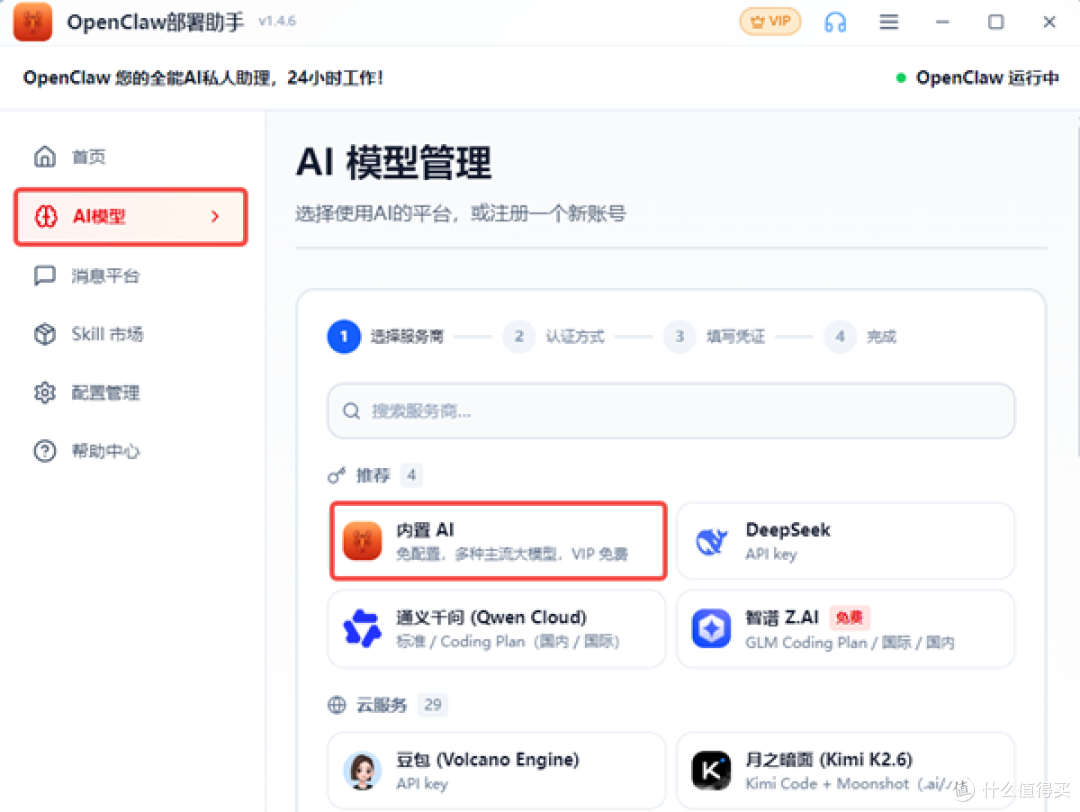The width and height of the screenshot is (1080, 812).
Task: Select step 4 完成
Action: pos(860,337)
